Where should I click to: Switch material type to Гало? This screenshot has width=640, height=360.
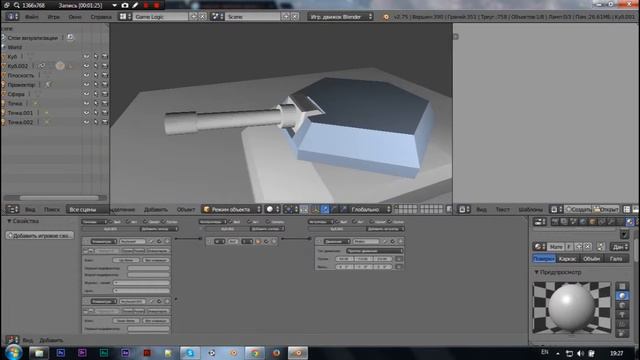pos(616,259)
